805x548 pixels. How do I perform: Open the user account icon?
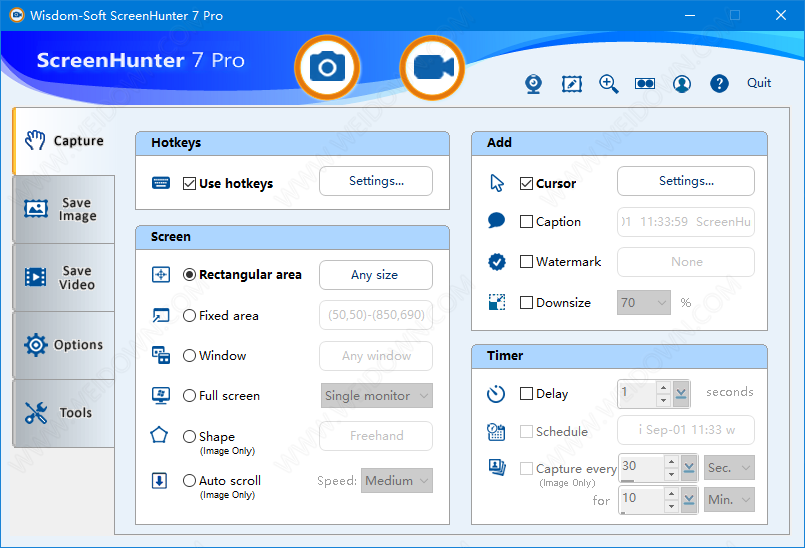[x=682, y=84]
